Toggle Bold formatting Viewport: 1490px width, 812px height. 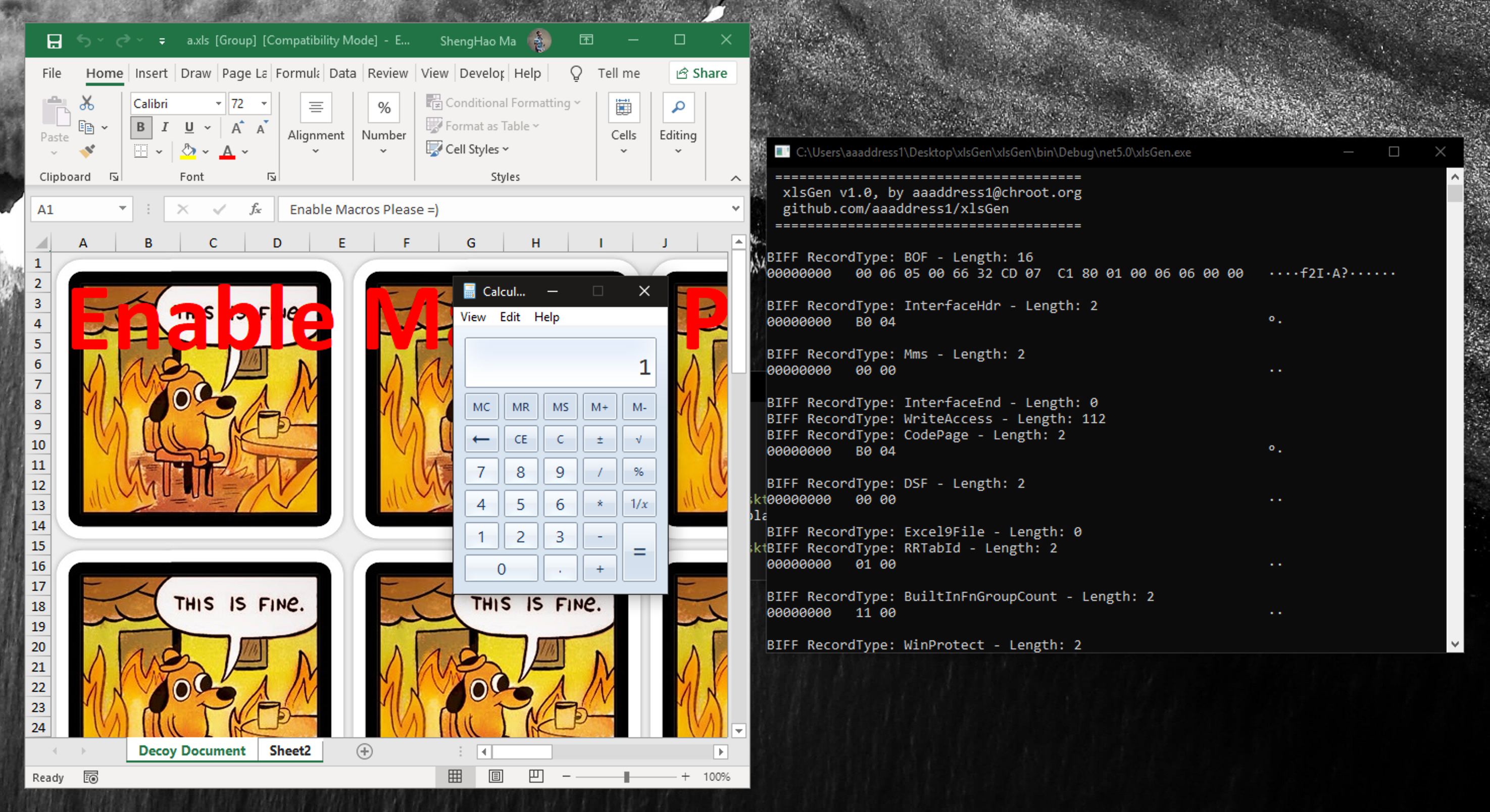(x=140, y=127)
